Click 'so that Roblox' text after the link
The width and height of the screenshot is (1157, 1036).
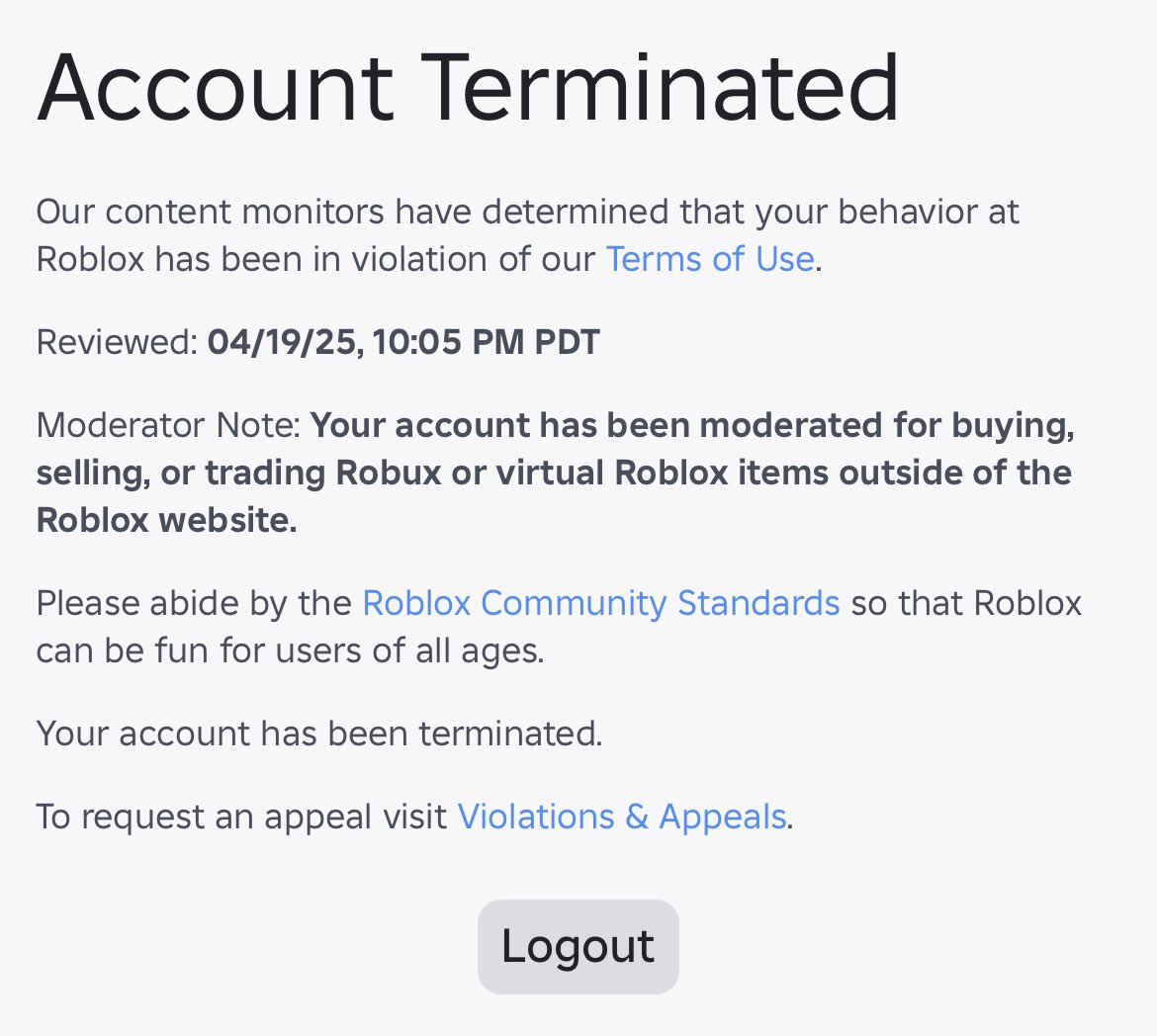(966, 604)
